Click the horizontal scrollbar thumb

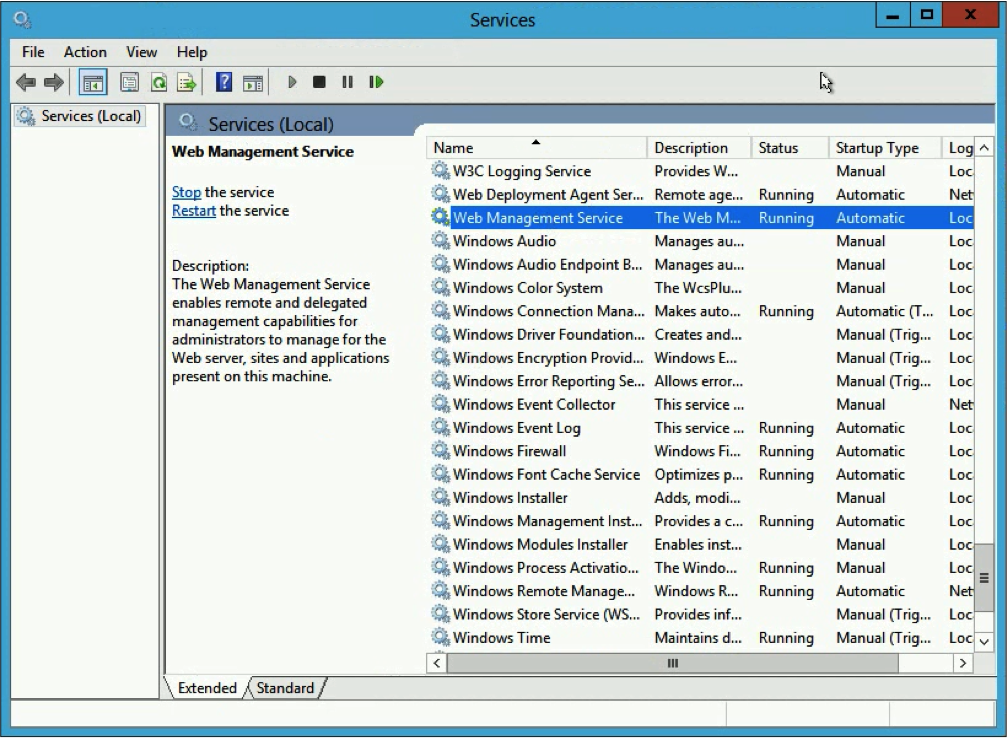pos(672,663)
